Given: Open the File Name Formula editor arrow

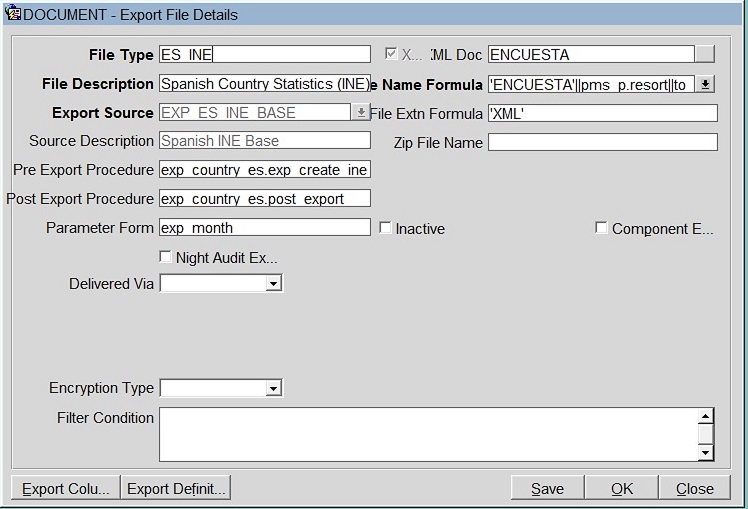Looking at the screenshot, I should pos(705,85).
